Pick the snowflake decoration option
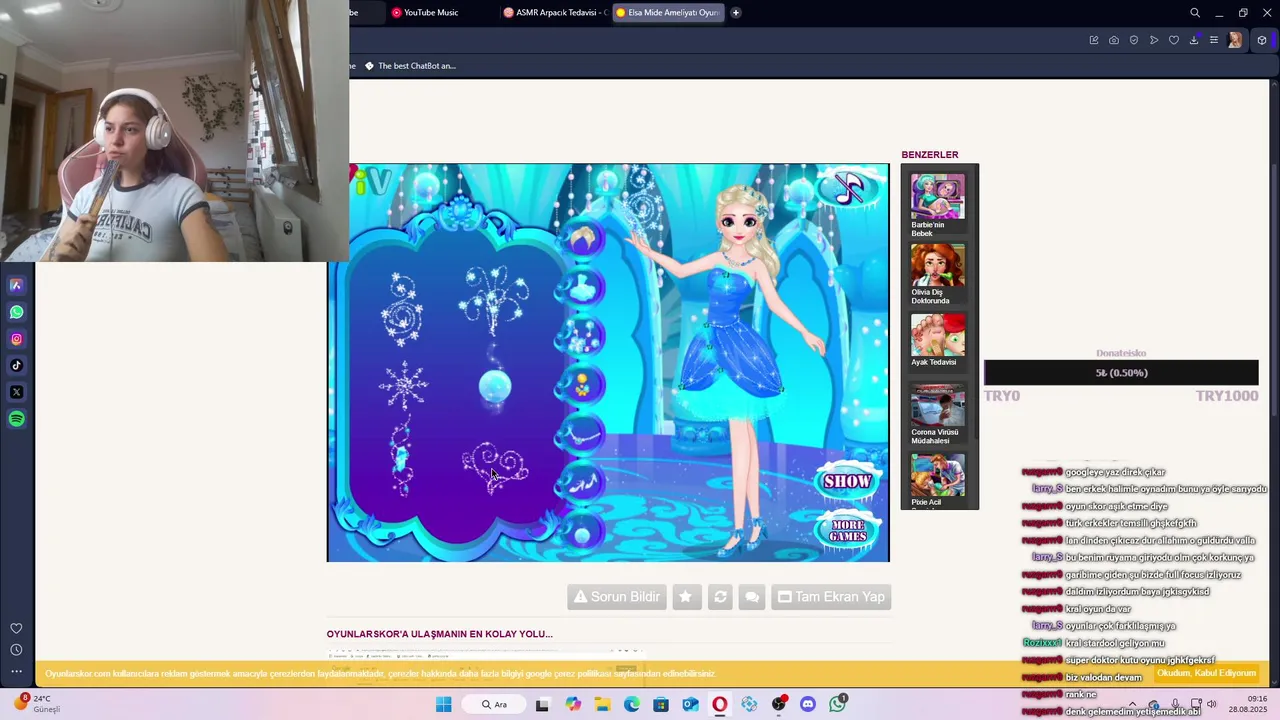The image size is (1280, 720). 404,386
